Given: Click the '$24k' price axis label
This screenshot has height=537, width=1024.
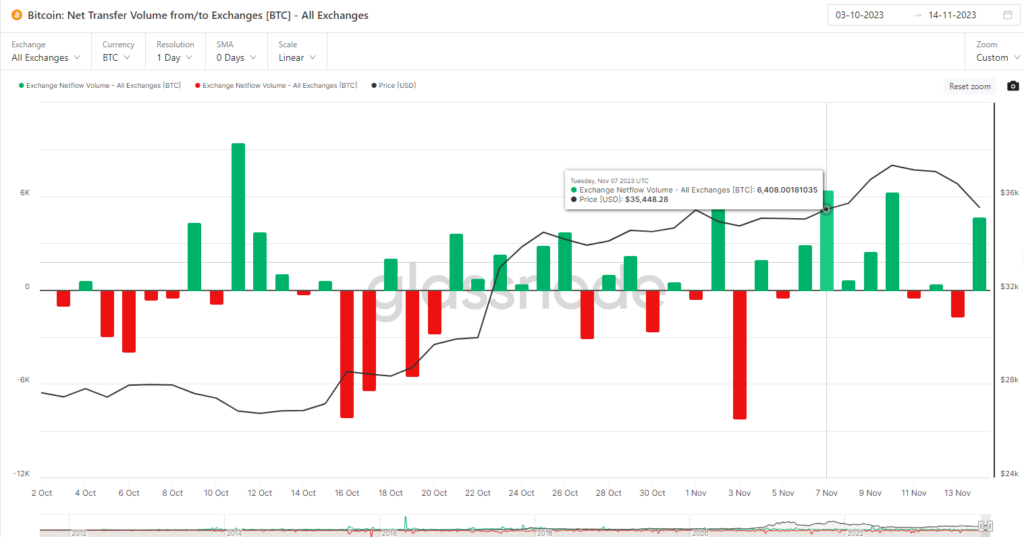Looking at the screenshot, I should coord(1009,474).
